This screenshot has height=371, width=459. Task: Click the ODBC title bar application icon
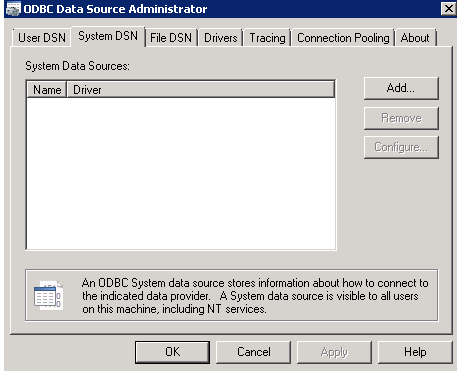(x=13, y=9)
